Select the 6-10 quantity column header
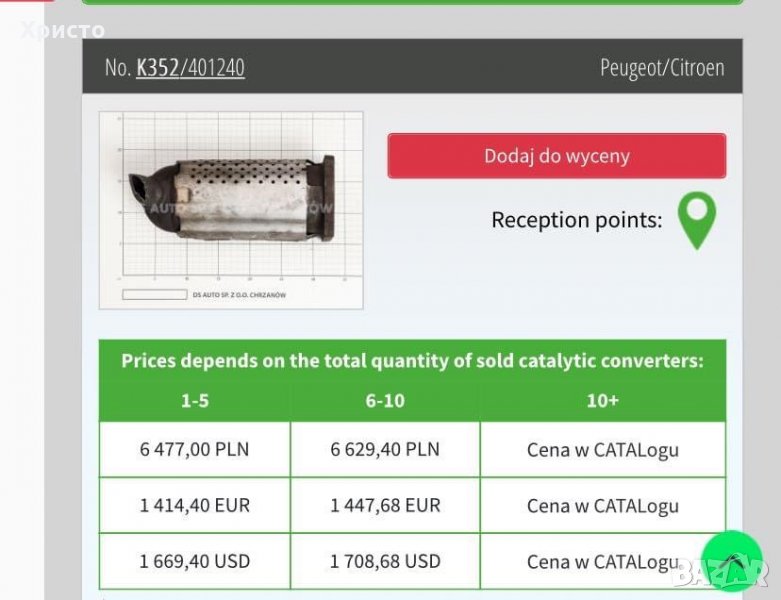 [x=385, y=400]
